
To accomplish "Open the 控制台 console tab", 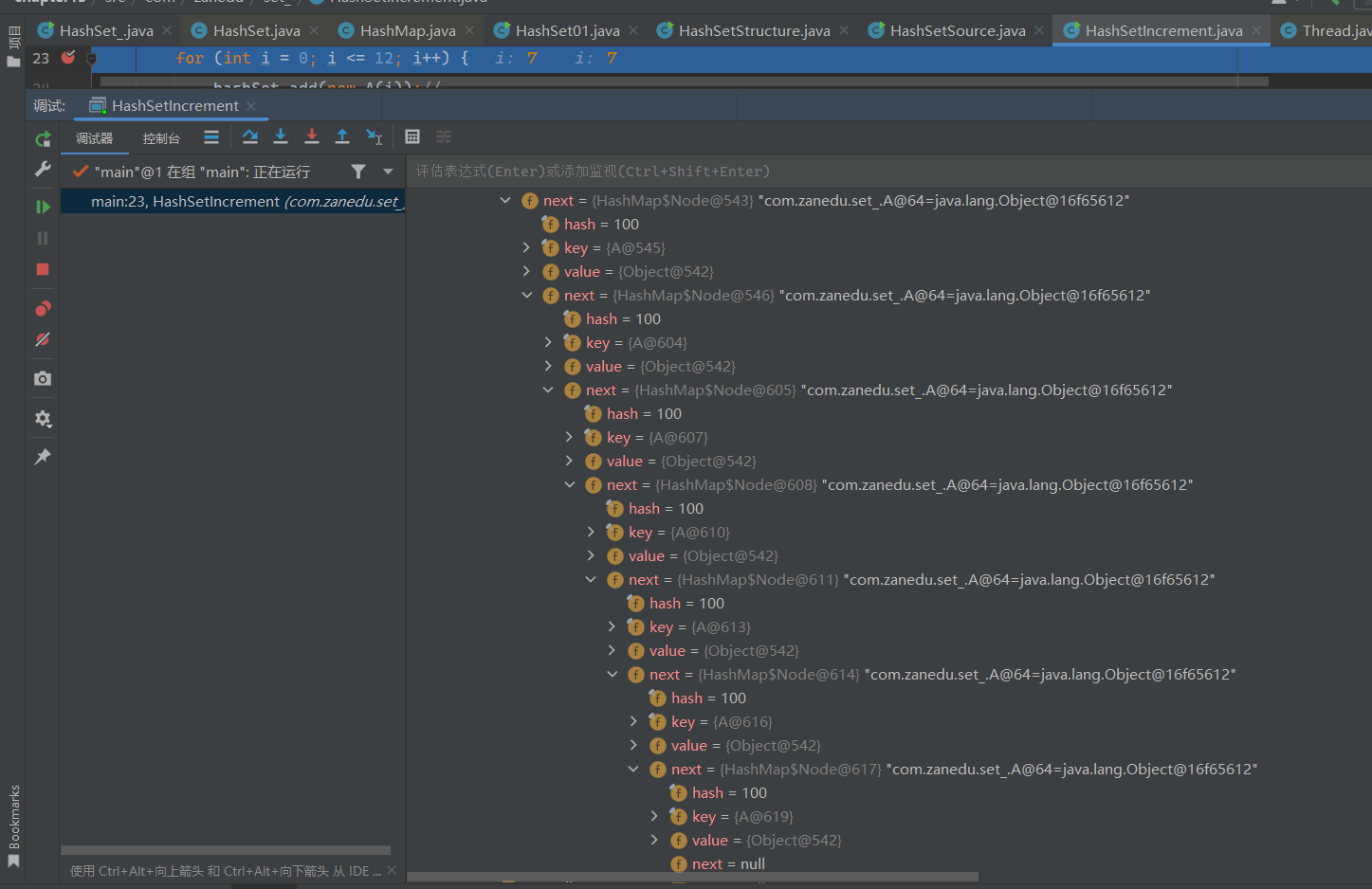I will pyautogui.click(x=161, y=138).
